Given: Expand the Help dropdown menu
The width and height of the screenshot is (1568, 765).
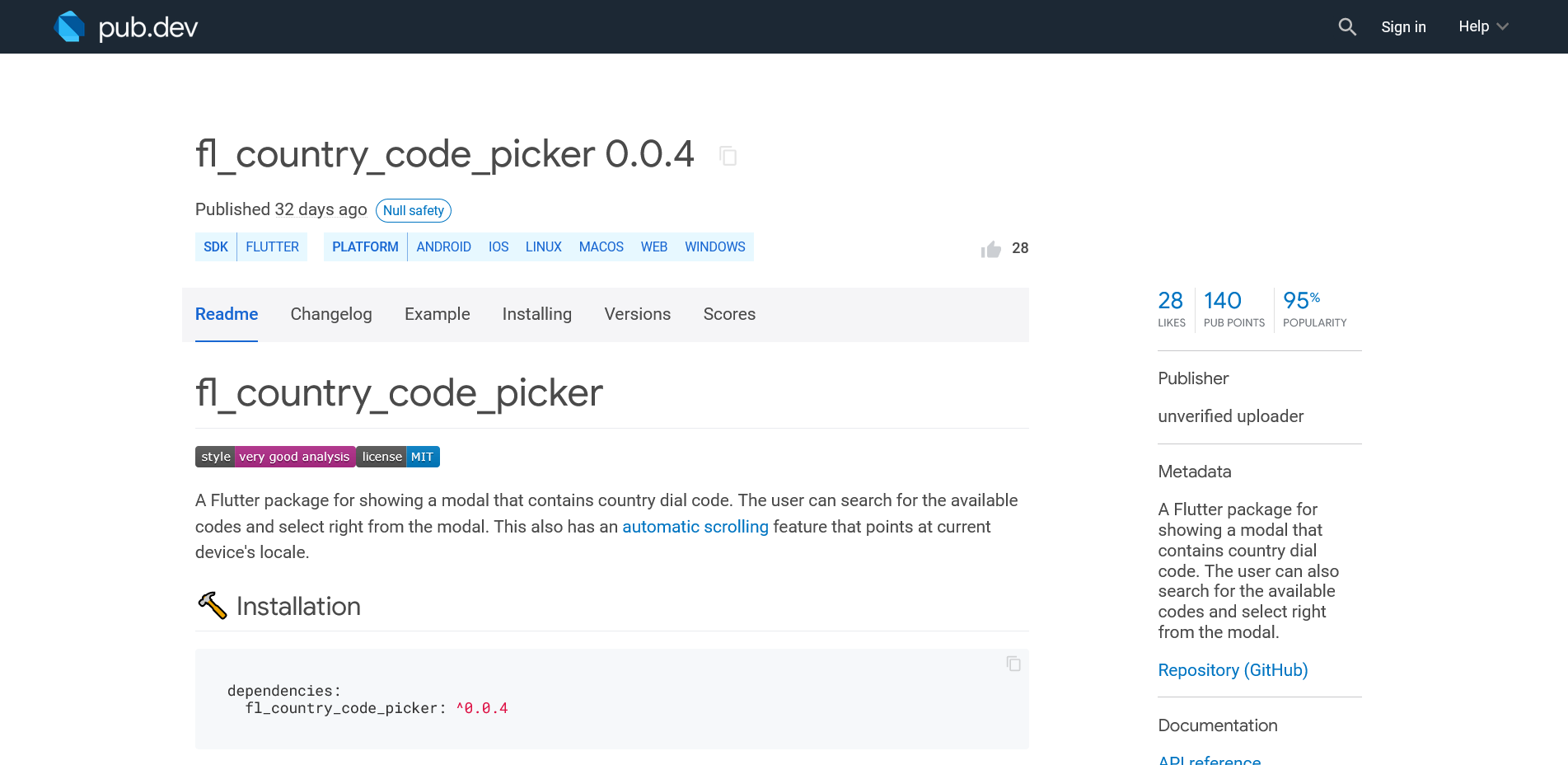Looking at the screenshot, I should [x=1483, y=26].
